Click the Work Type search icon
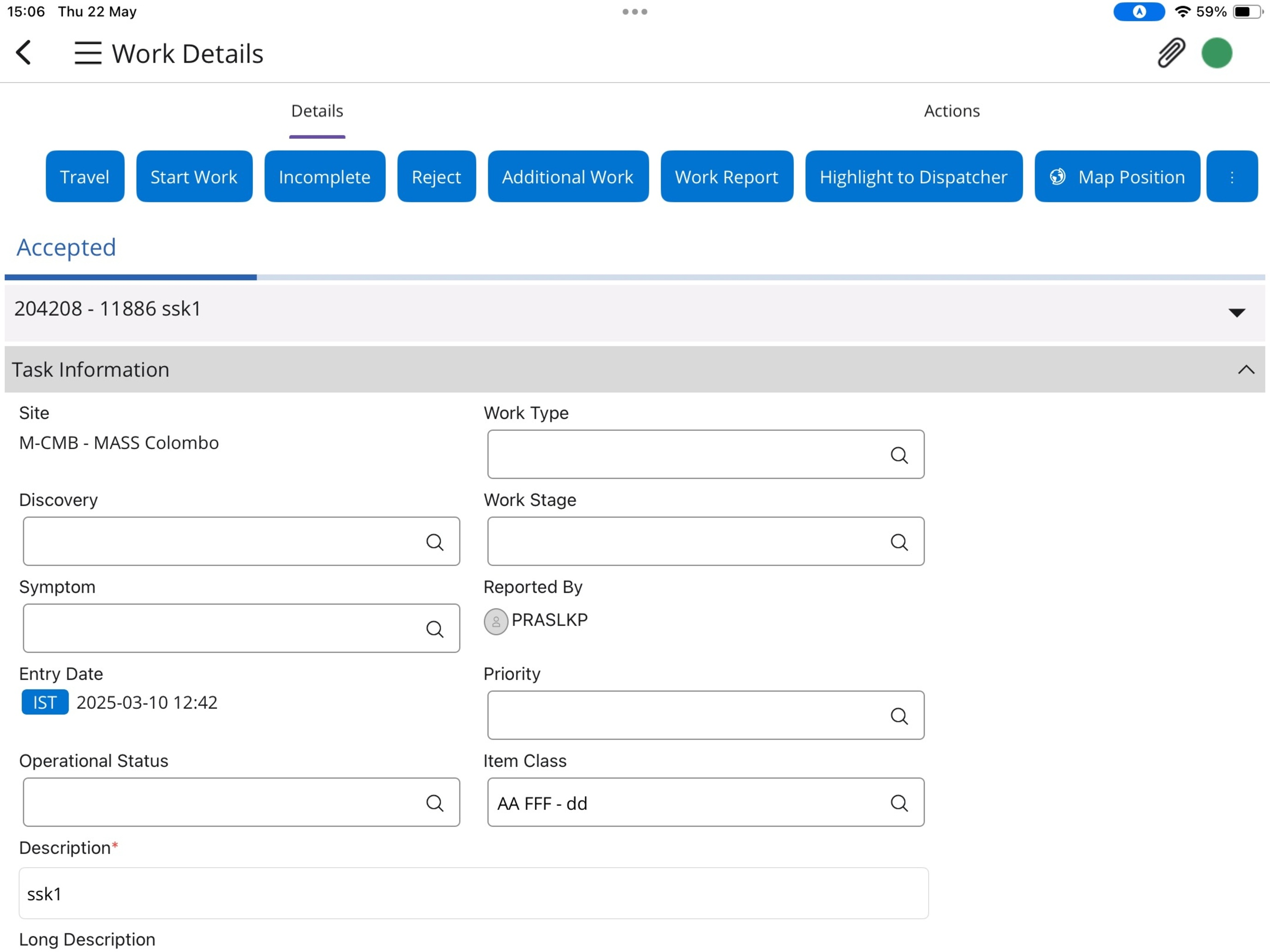This screenshot has width=1270, height=952. (899, 455)
